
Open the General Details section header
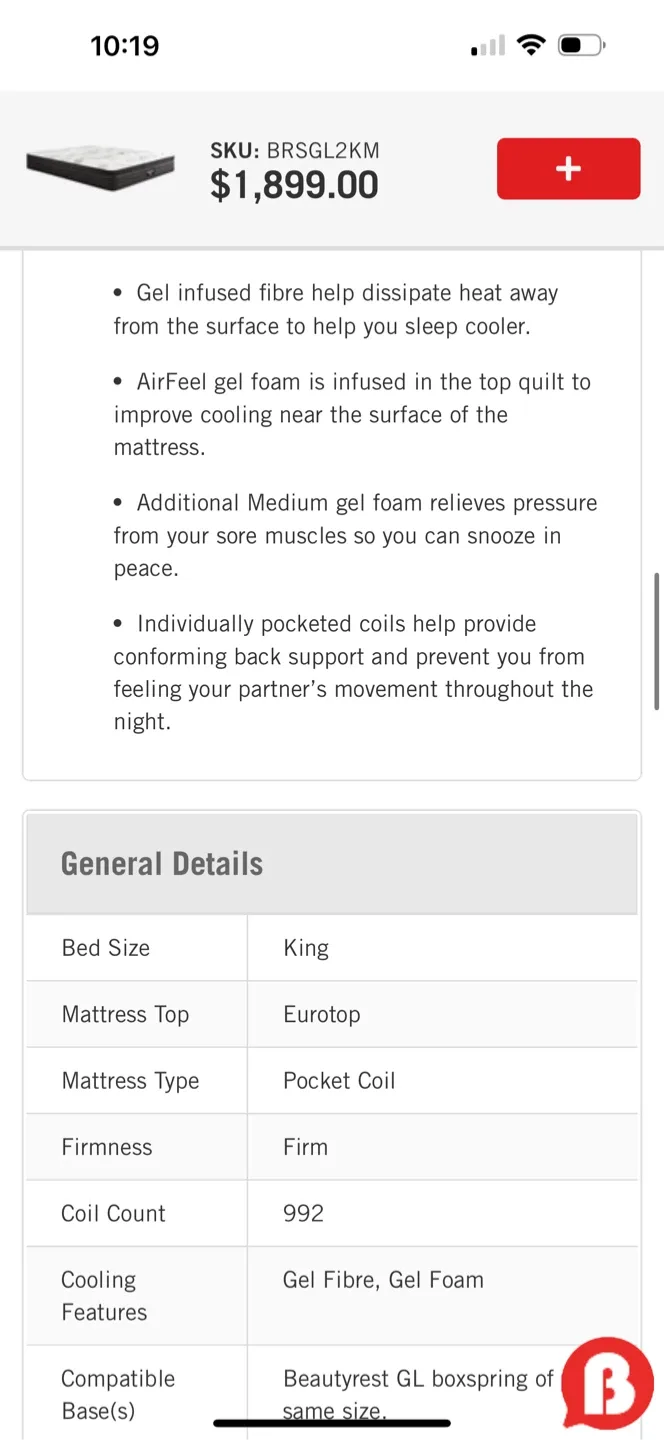162,862
